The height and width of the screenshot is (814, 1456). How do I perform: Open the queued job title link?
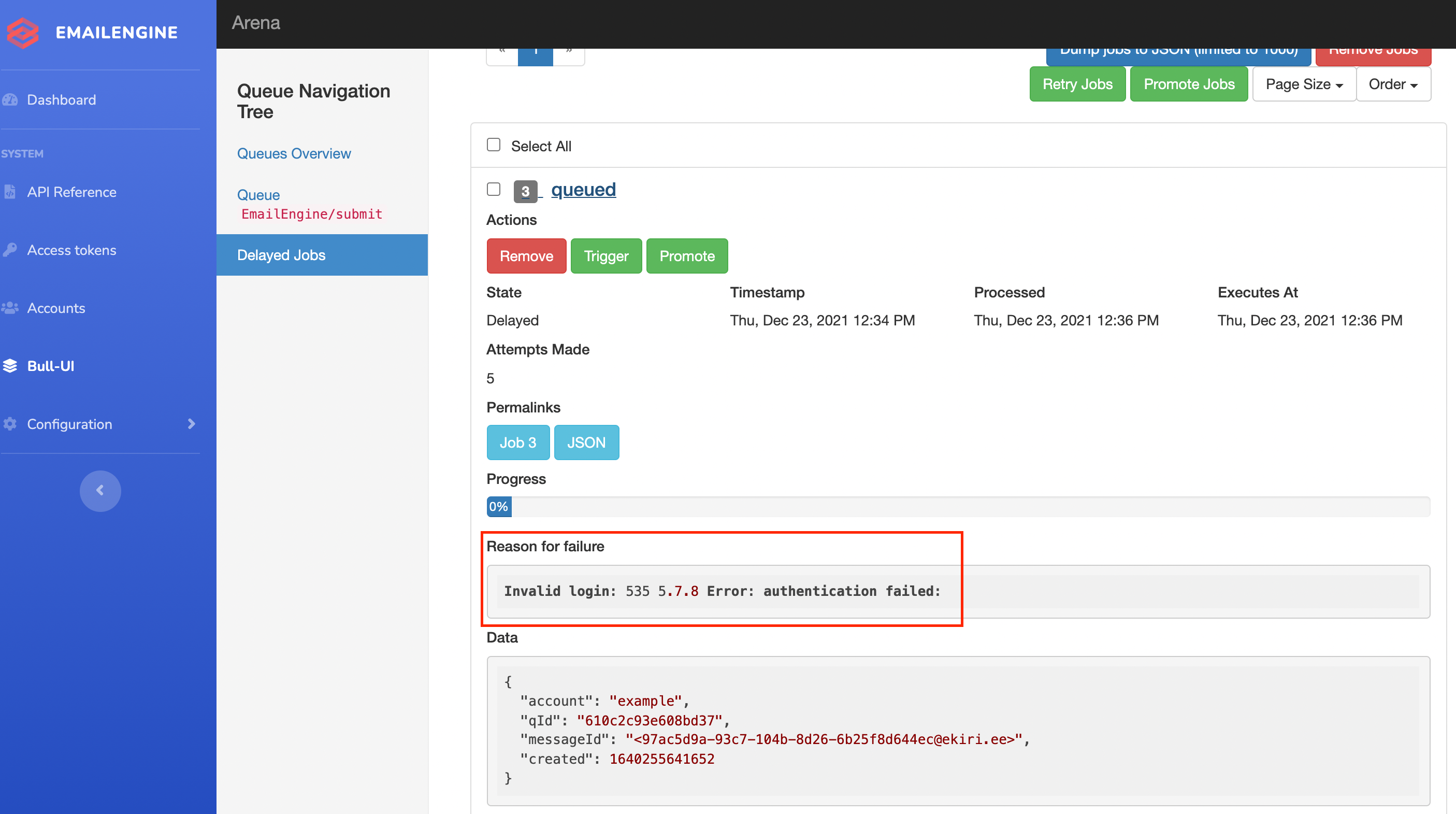[x=583, y=189]
